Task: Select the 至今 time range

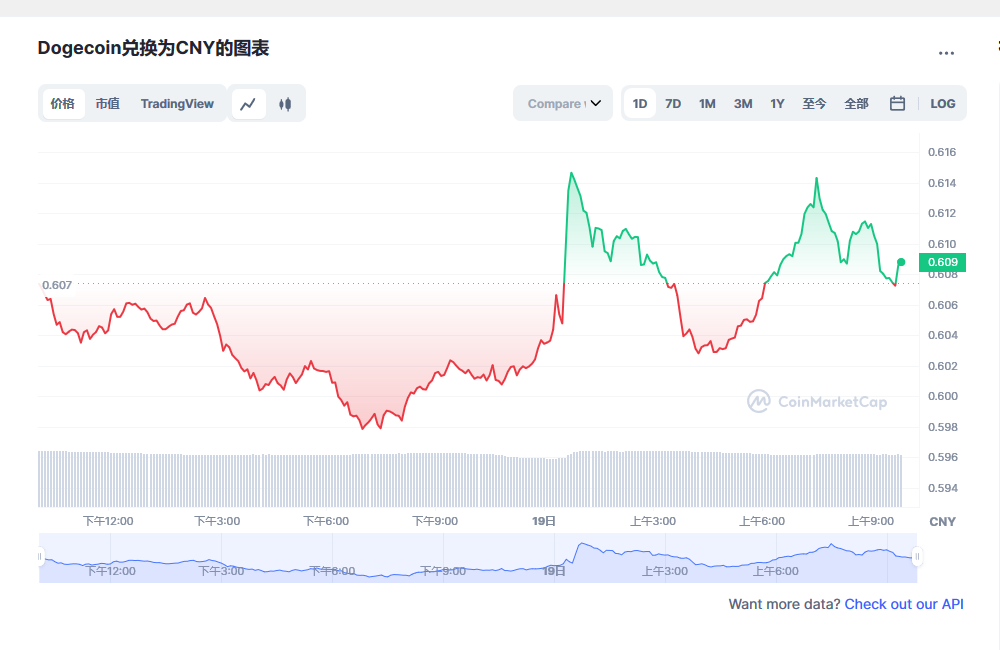Action: (814, 103)
